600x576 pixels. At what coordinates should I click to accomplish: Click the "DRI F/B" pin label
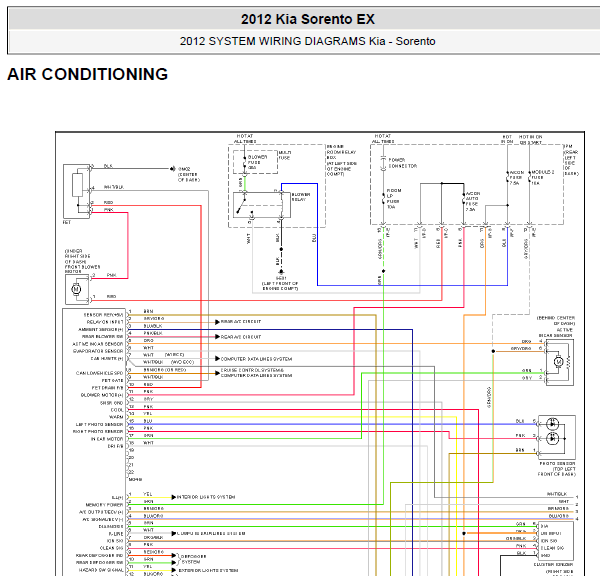115,446
